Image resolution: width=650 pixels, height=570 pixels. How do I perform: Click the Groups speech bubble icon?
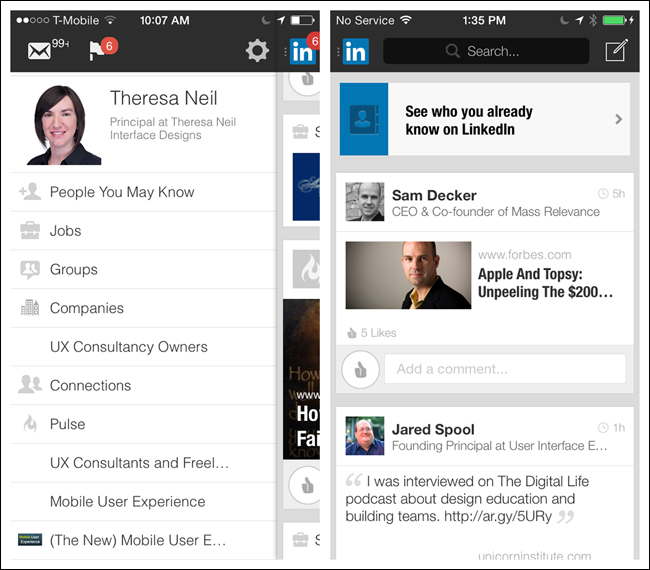pos(30,269)
